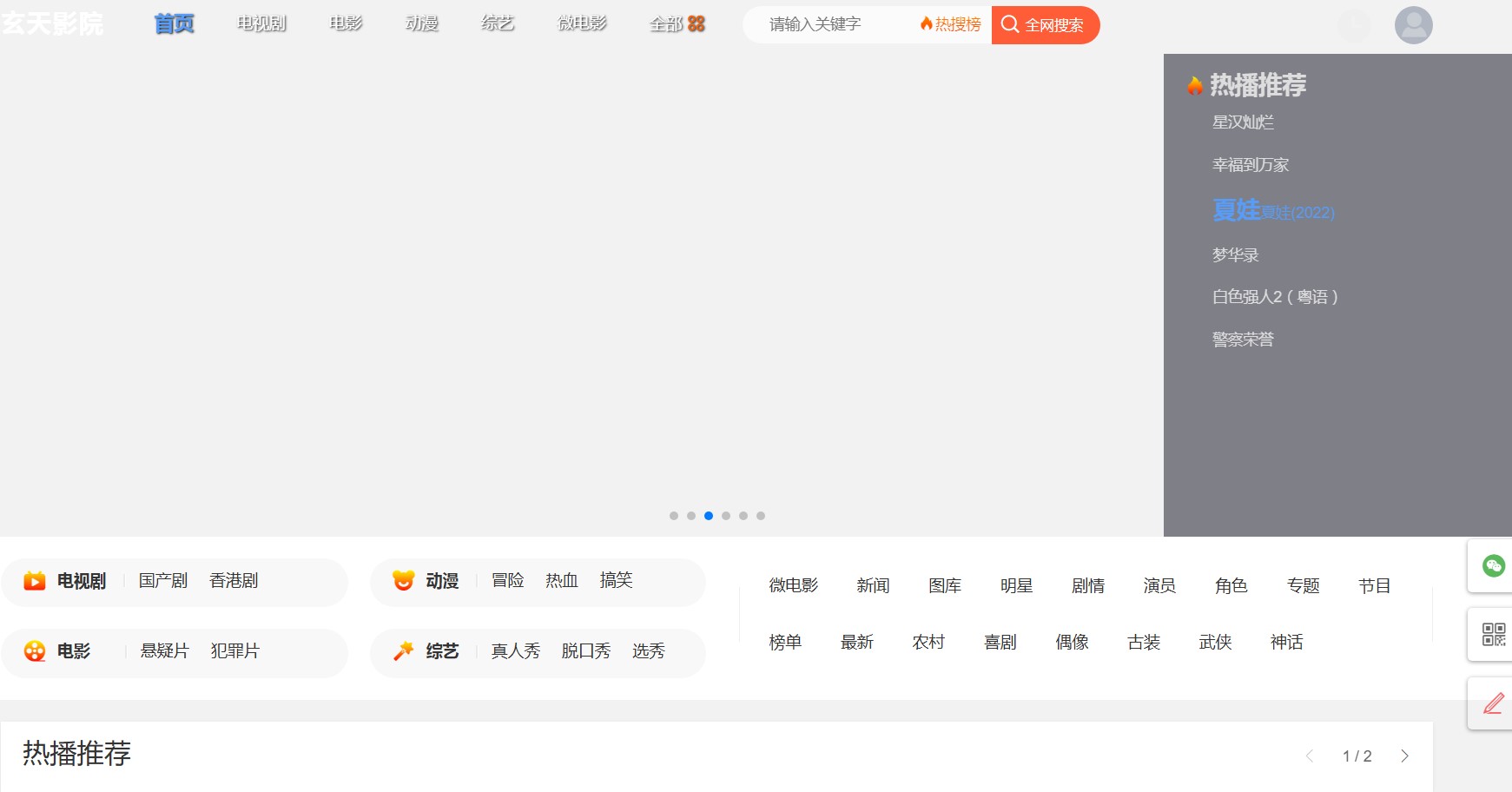Click the 国产剧 category link
This screenshot has height=792, width=1512.
pos(163,581)
